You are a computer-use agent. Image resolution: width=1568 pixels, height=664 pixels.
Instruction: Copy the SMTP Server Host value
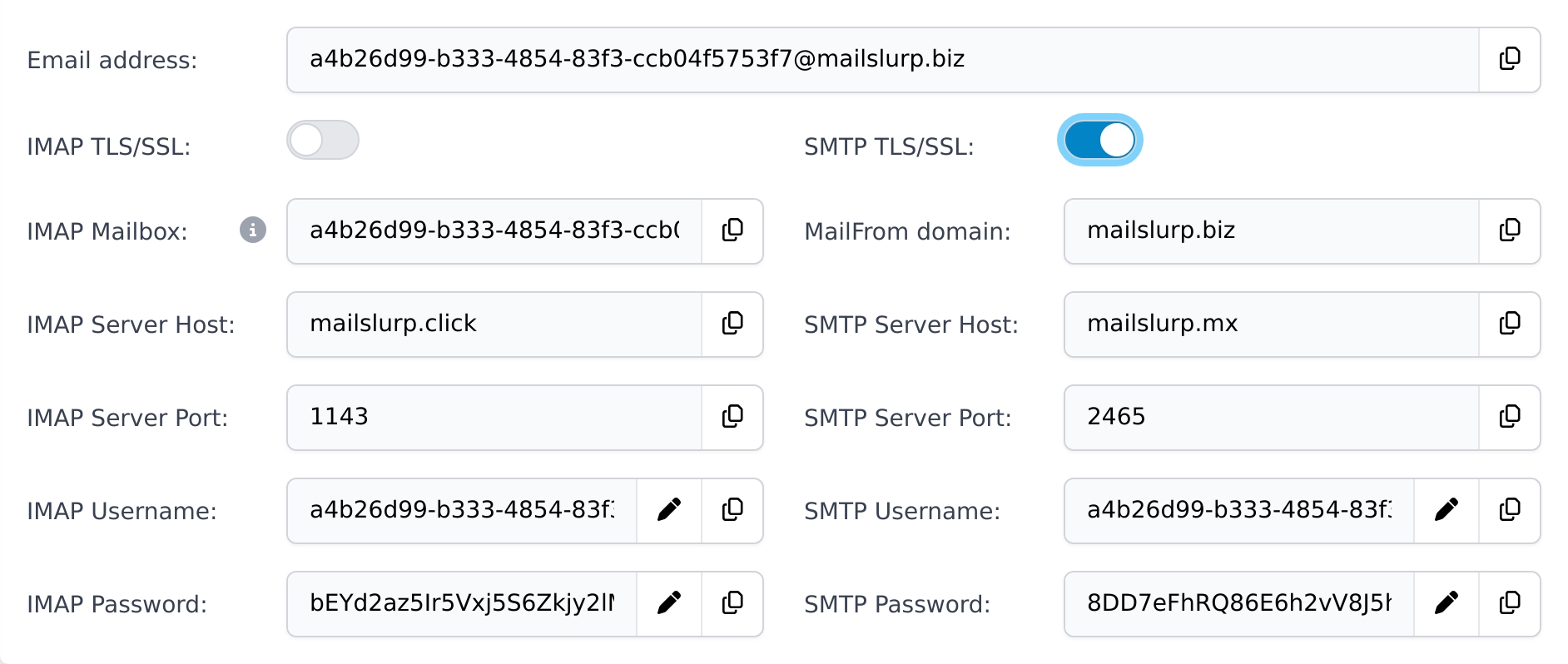[1510, 325]
